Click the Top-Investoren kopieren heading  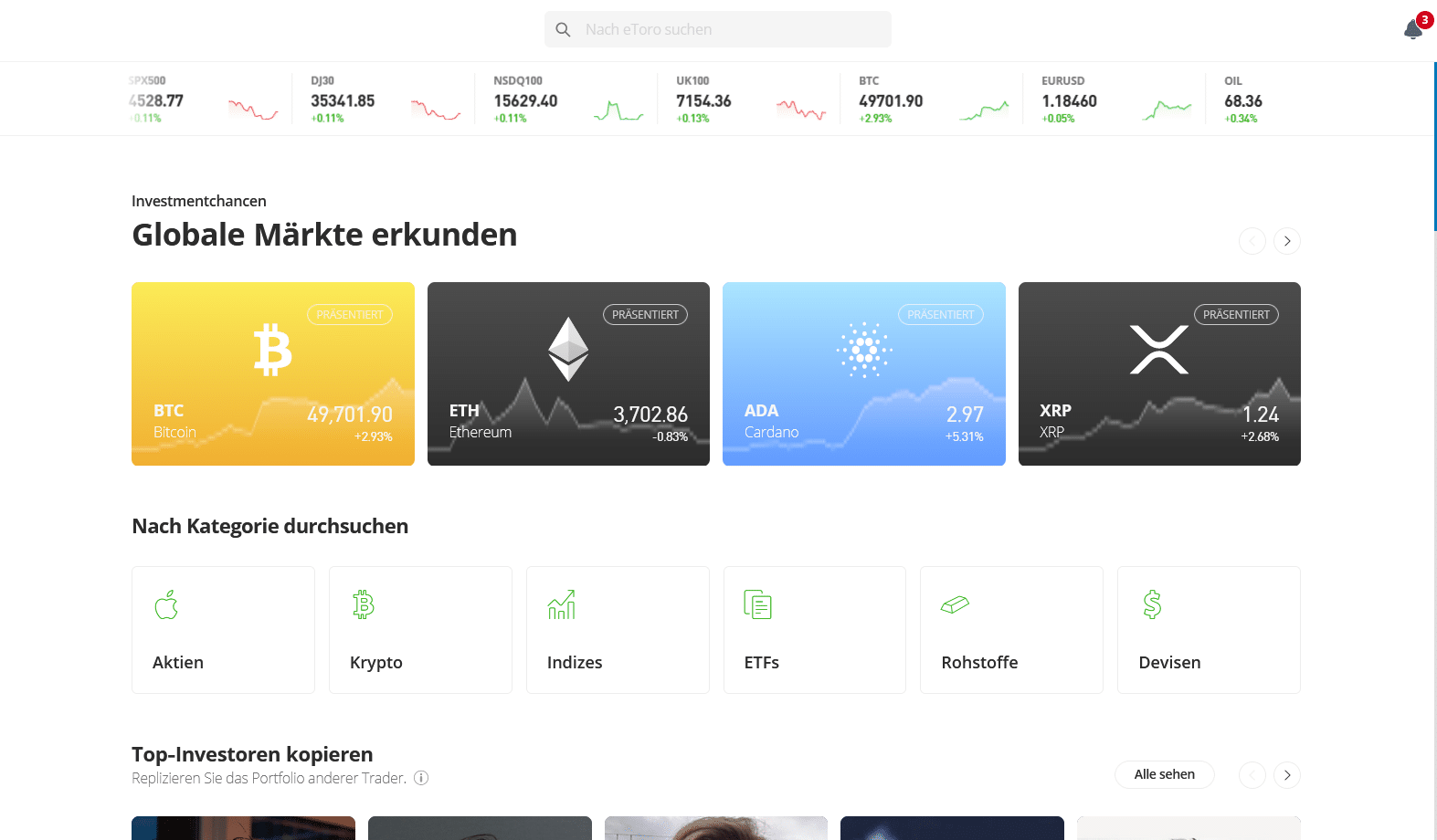click(x=252, y=754)
